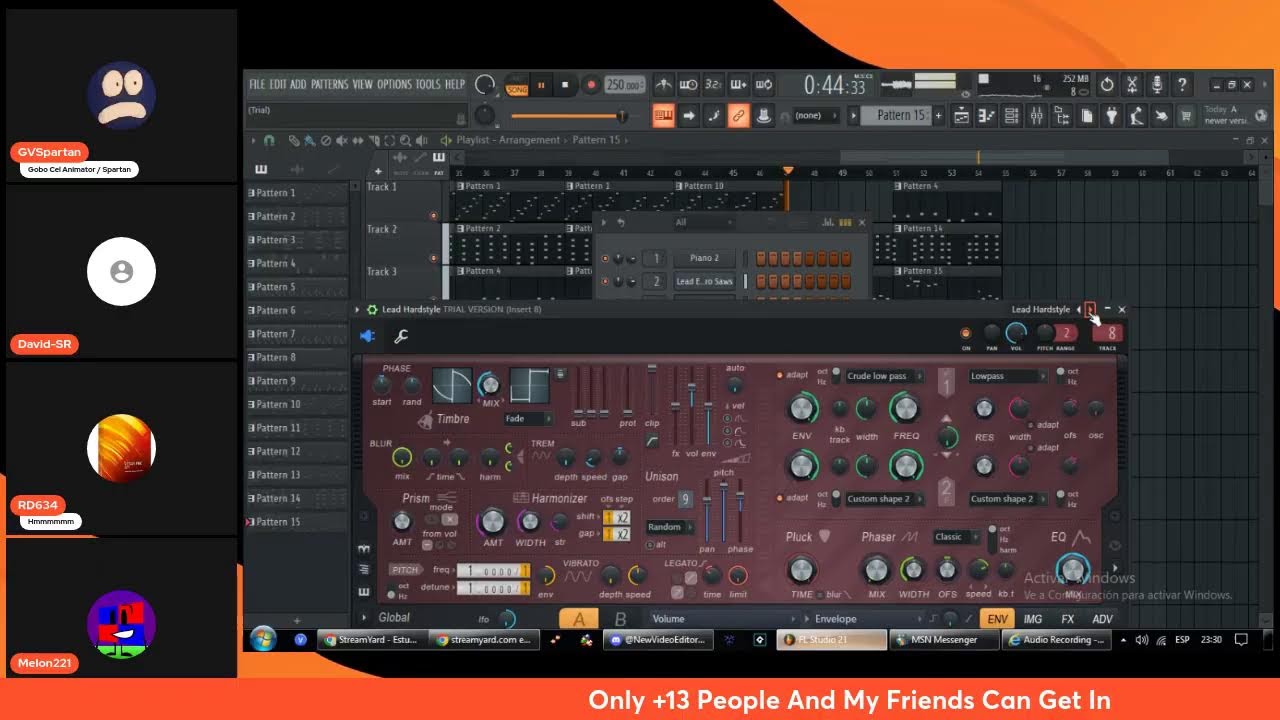The width and height of the screenshot is (1280, 720).
Task: Toggle the plugin ON LED
Action: [x=965, y=333]
